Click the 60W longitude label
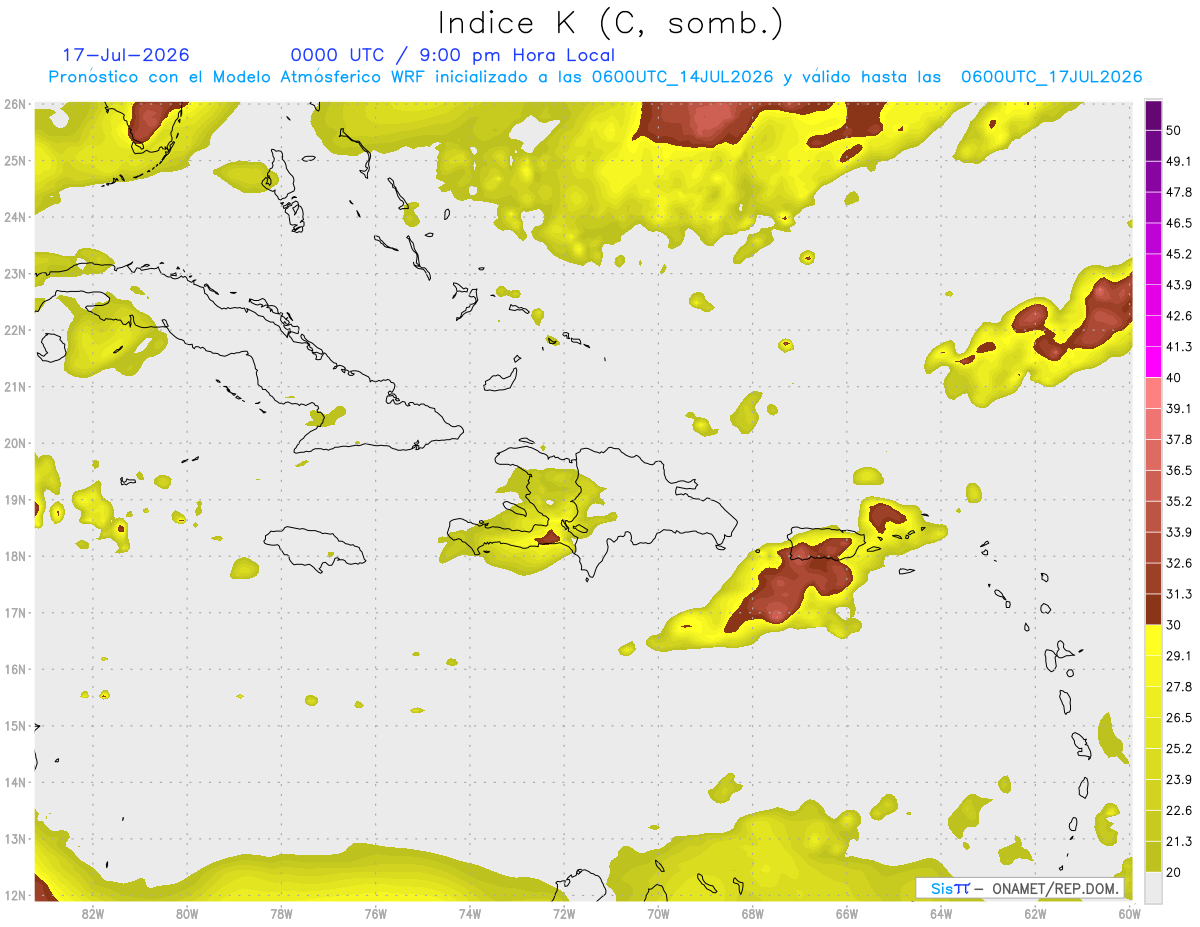This screenshot has width=1200, height=927. coord(1129,913)
